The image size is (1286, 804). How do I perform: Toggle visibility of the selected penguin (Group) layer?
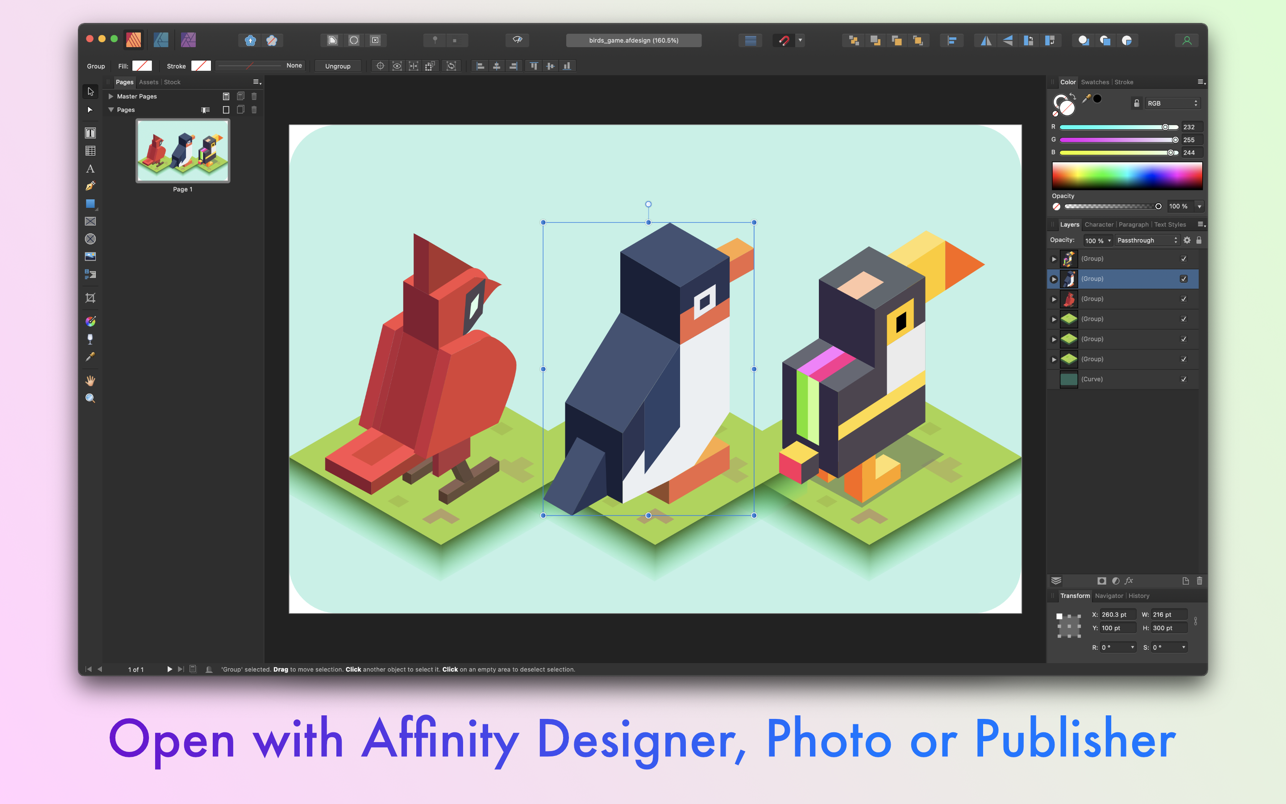coord(1184,279)
